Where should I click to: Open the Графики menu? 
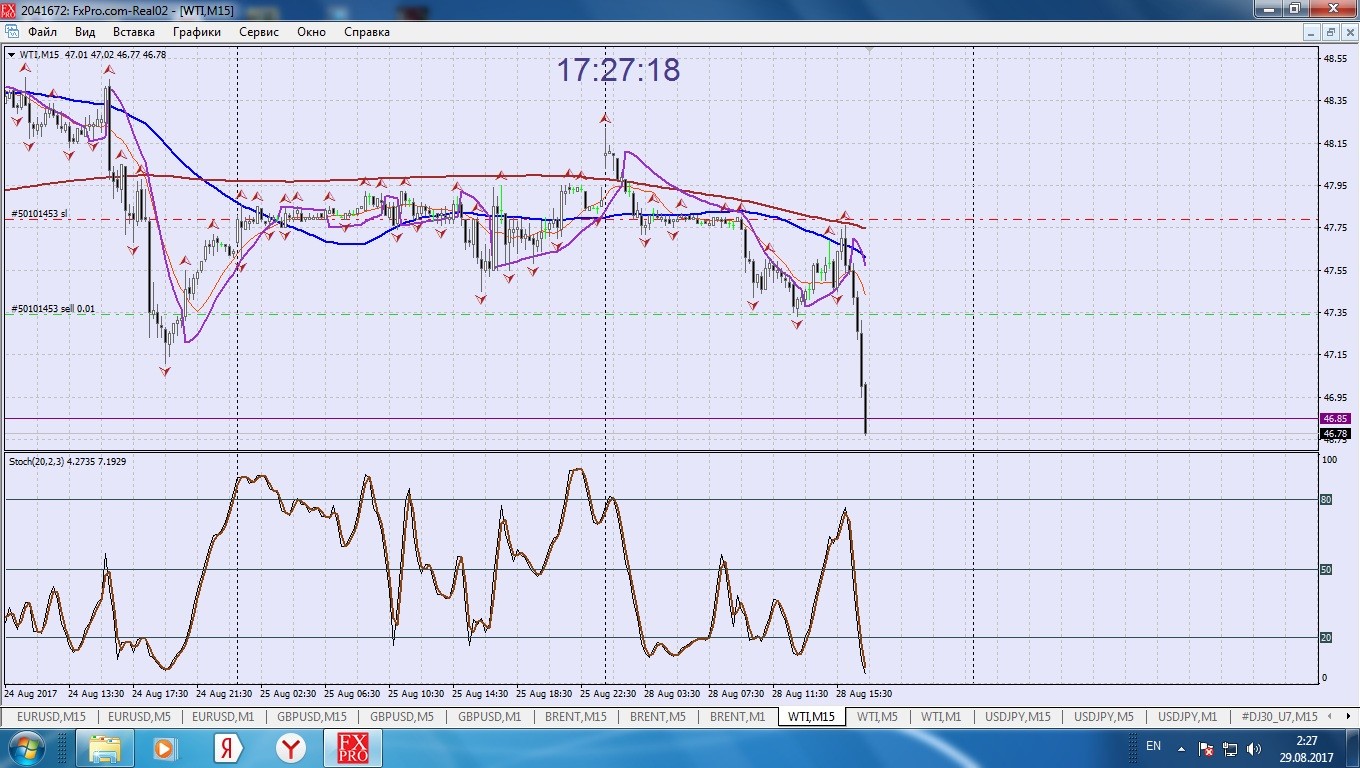[196, 32]
